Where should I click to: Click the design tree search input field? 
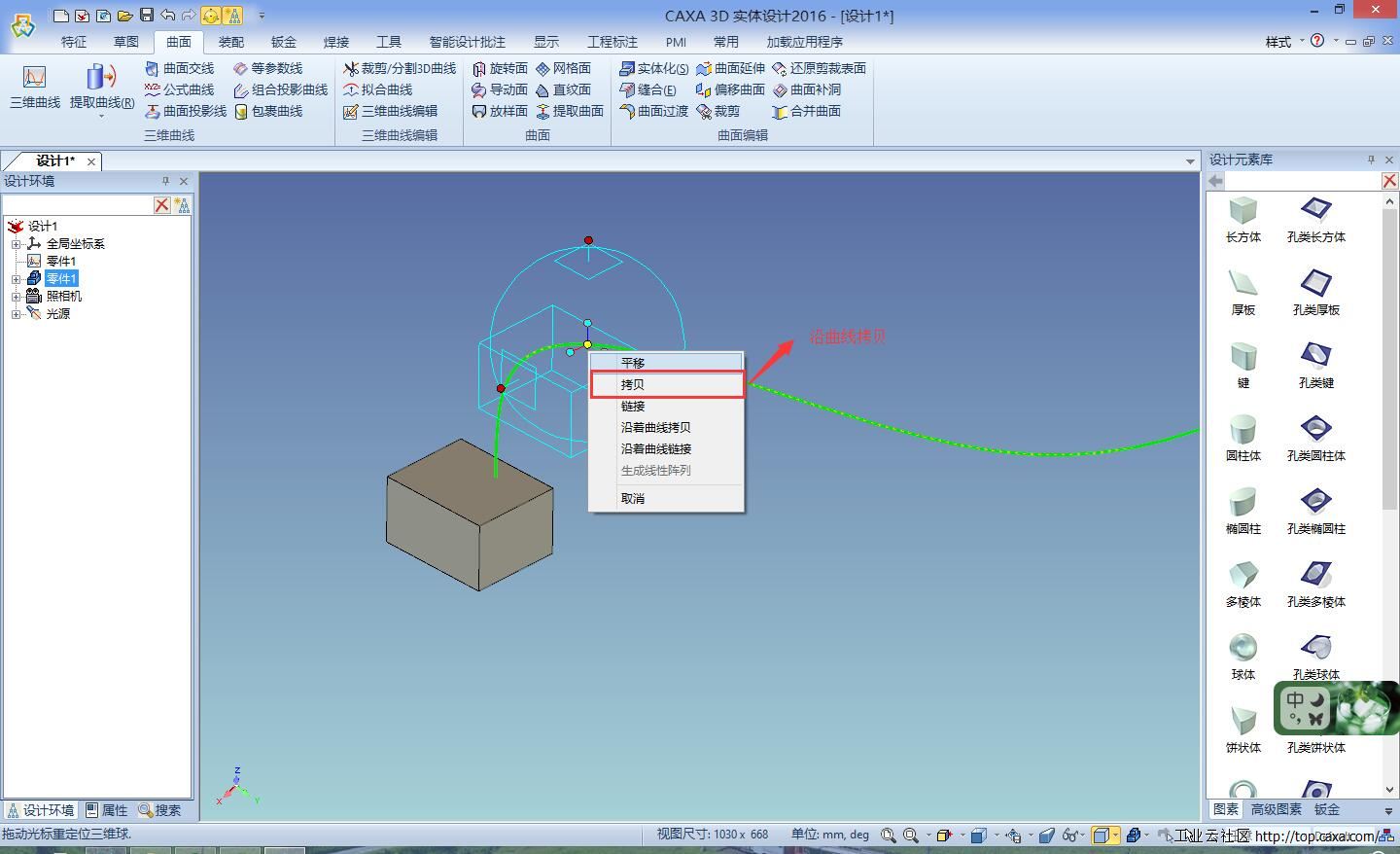coord(78,205)
